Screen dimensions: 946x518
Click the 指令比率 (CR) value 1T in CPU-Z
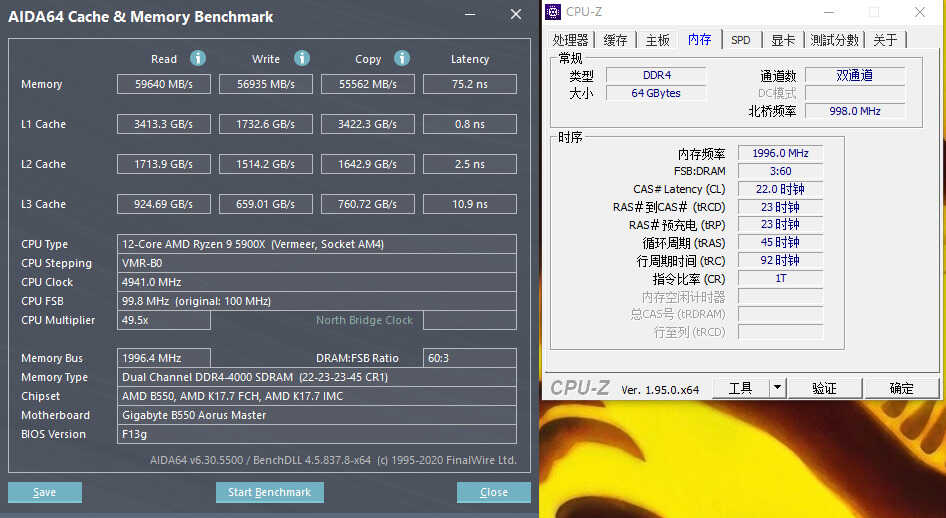(x=780, y=278)
